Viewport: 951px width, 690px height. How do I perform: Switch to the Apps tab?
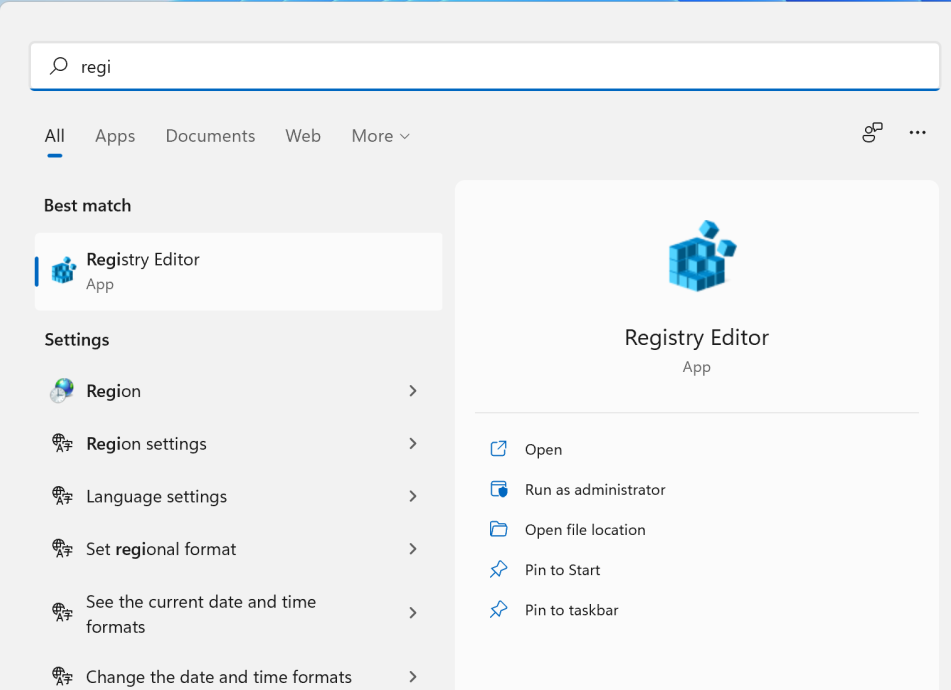[x=115, y=136]
